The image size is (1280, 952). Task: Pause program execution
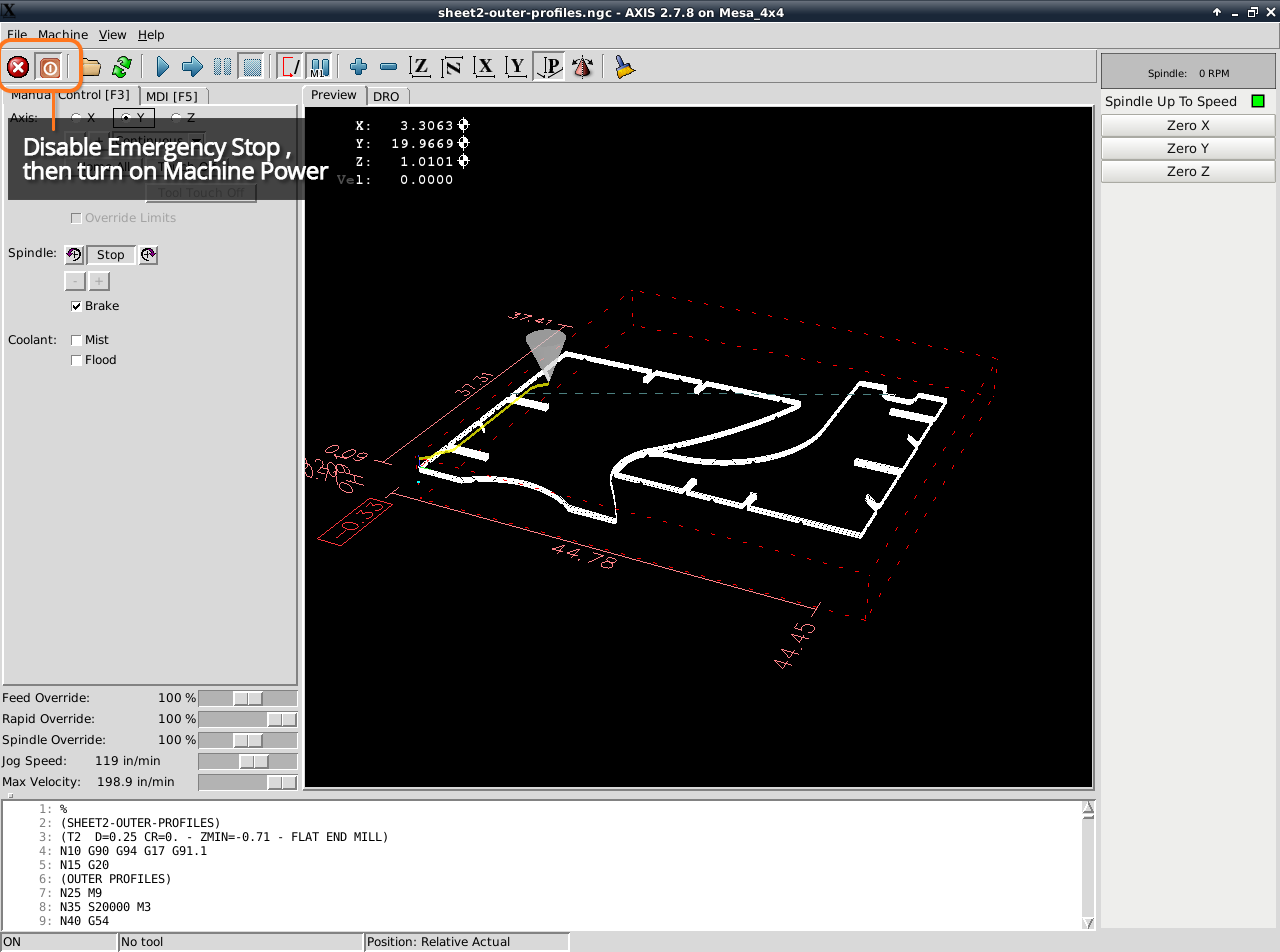(223, 67)
